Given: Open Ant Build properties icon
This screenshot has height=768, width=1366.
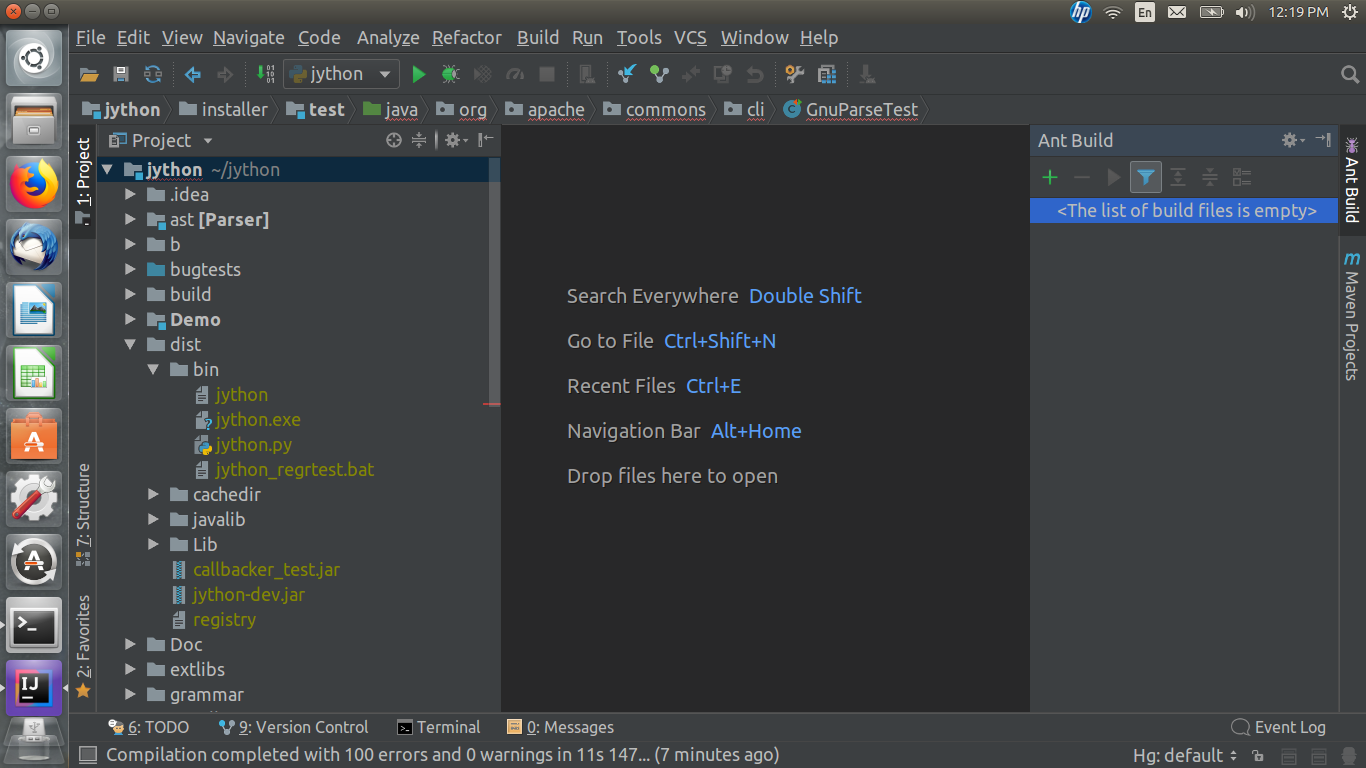Looking at the screenshot, I should 1242,178.
